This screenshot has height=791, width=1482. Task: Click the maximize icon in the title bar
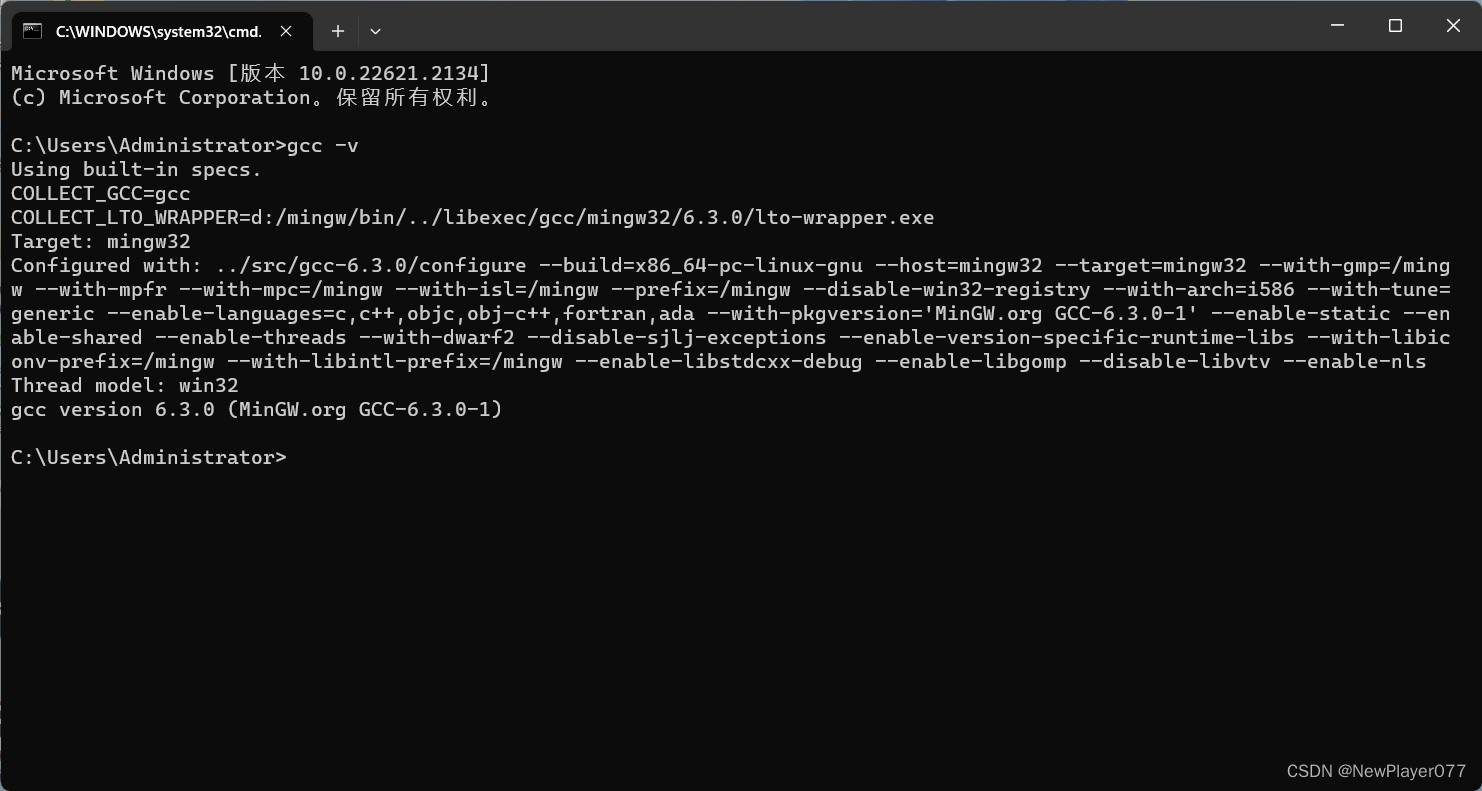tap(1394, 26)
